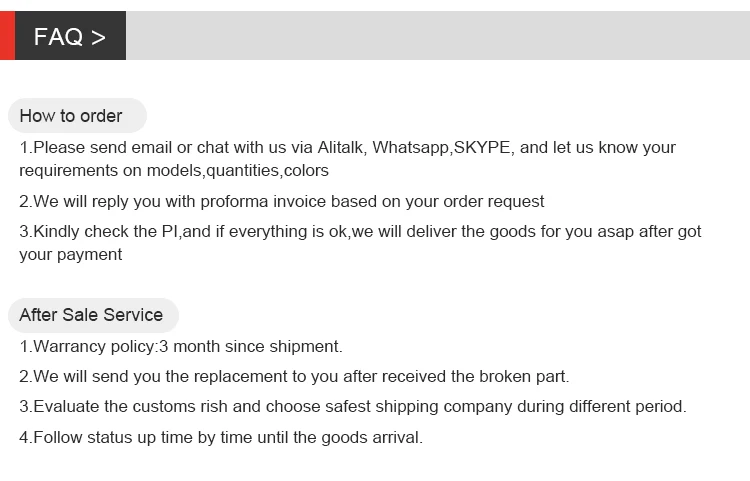The width and height of the screenshot is (750, 481).
Task: Select the After Sale Service section label
Action: [91, 315]
